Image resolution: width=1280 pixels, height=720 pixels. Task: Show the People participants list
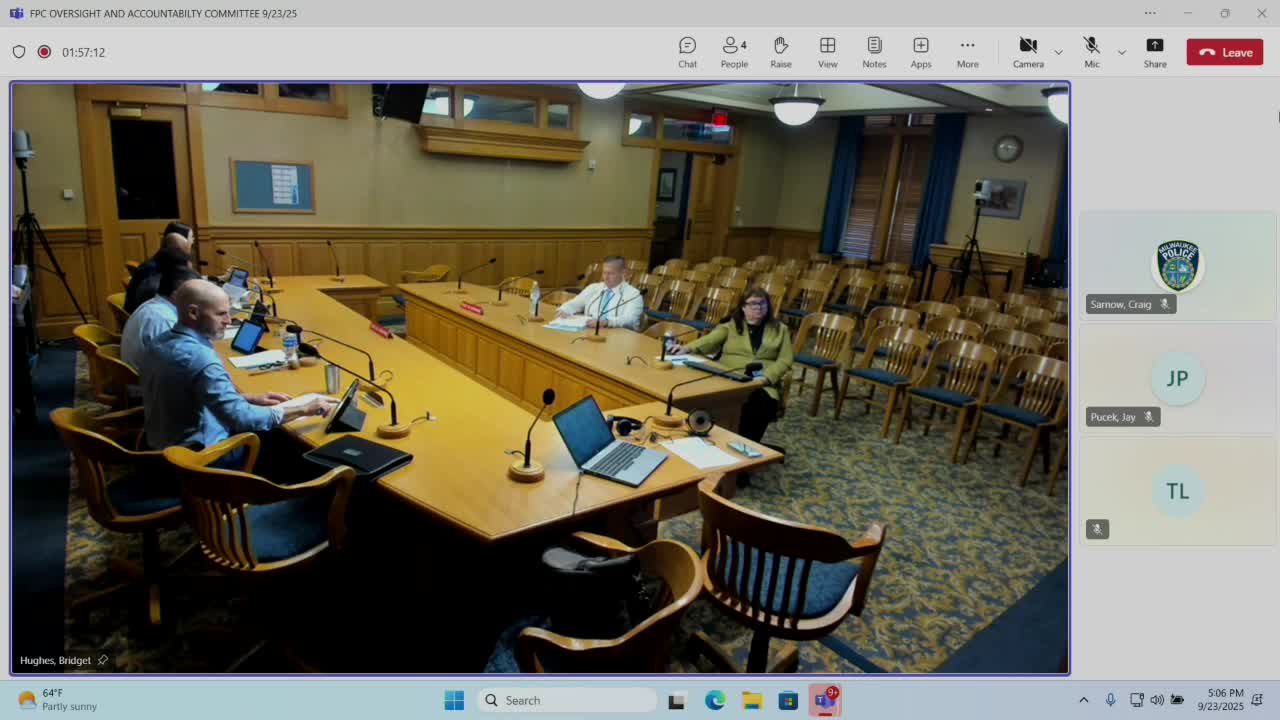click(x=734, y=52)
